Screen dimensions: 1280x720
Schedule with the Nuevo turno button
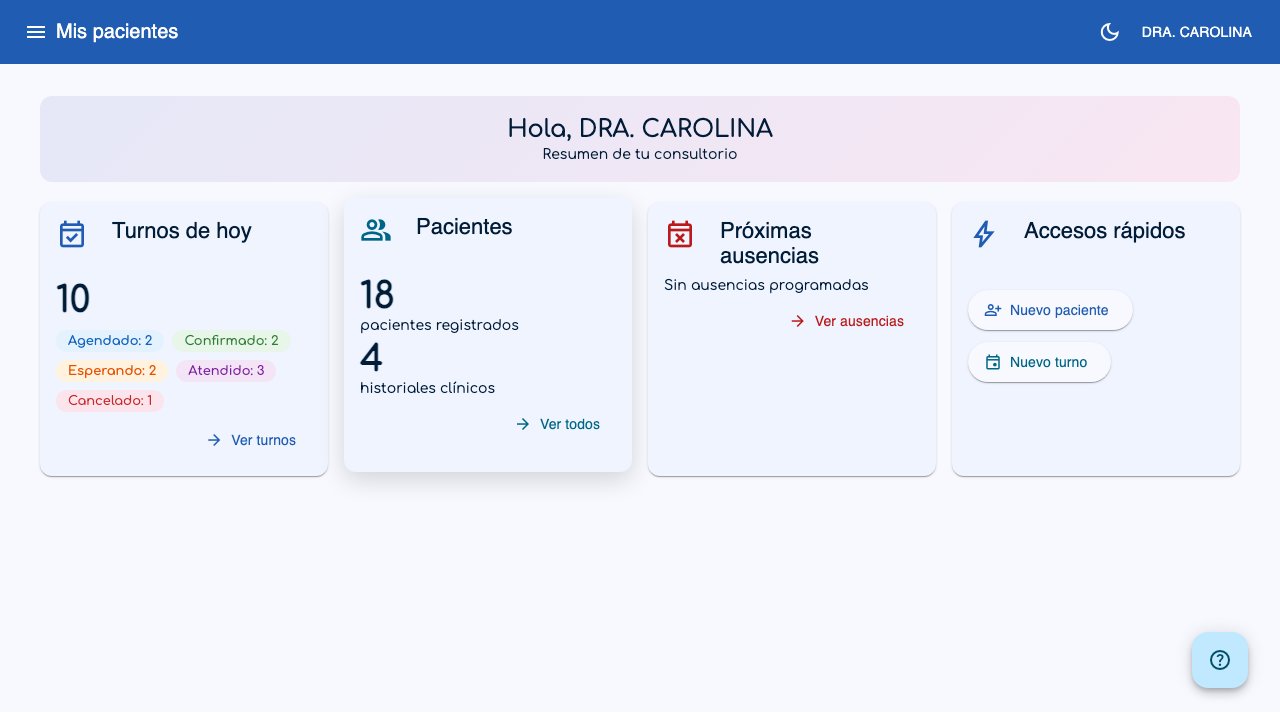click(x=1039, y=362)
